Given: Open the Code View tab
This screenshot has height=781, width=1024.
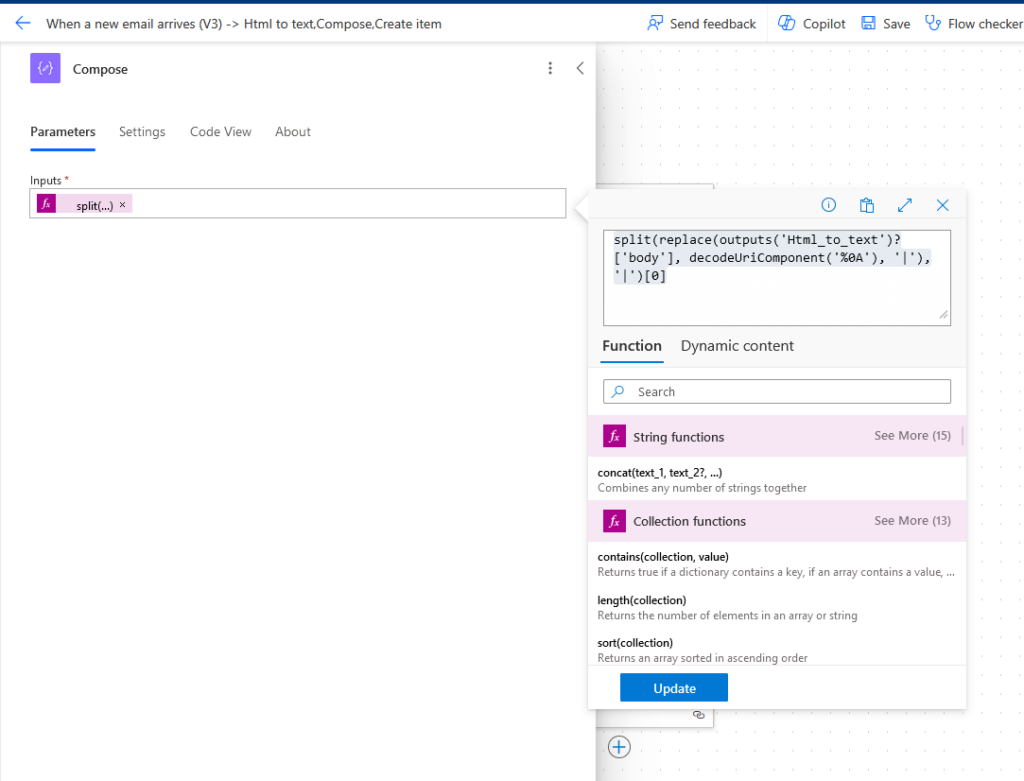Looking at the screenshot, I should click(x=221, y=132).
